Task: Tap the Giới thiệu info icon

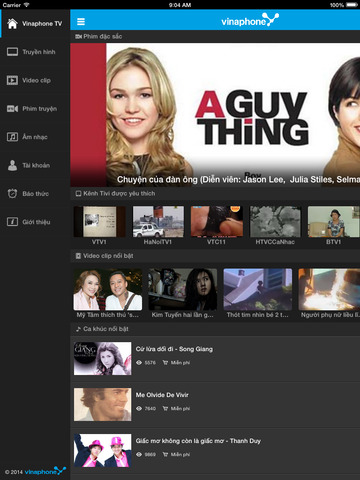Action: pyautogui.click(x=12, y=222)
